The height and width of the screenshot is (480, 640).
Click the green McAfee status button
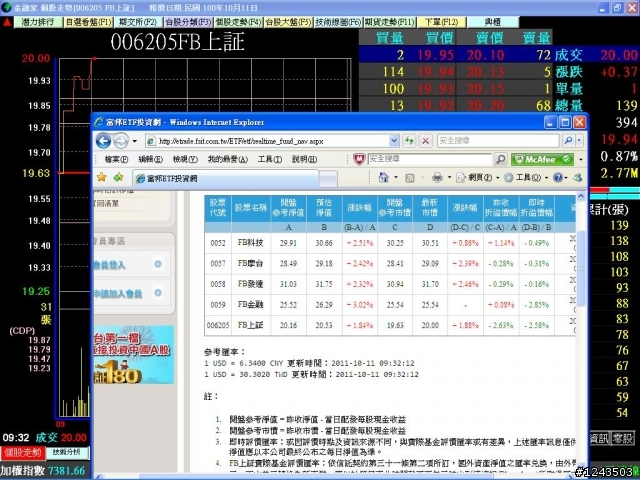pyautogui.click(x=542, y=159)
